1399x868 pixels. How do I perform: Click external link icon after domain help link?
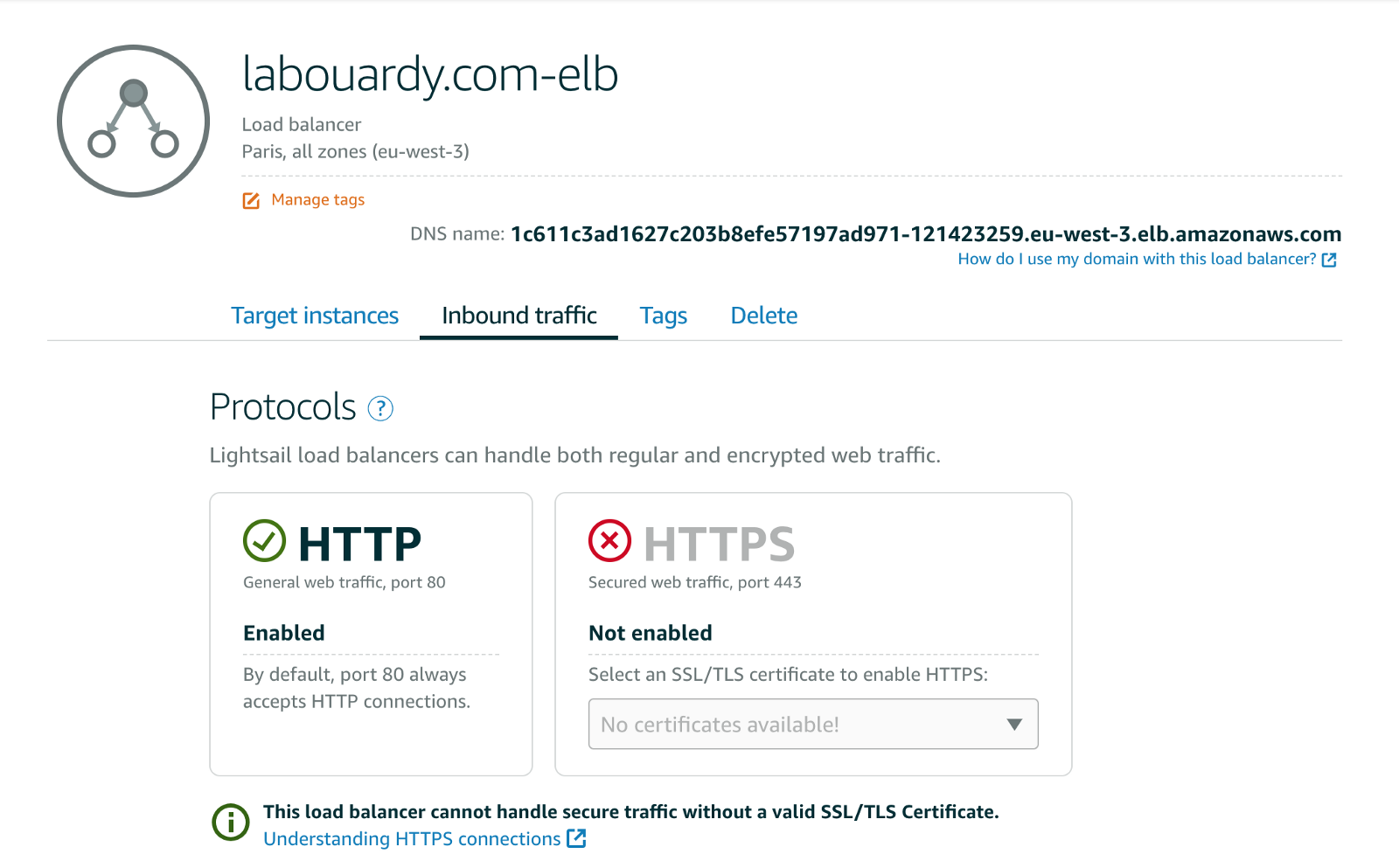(x=1329, y=260)
